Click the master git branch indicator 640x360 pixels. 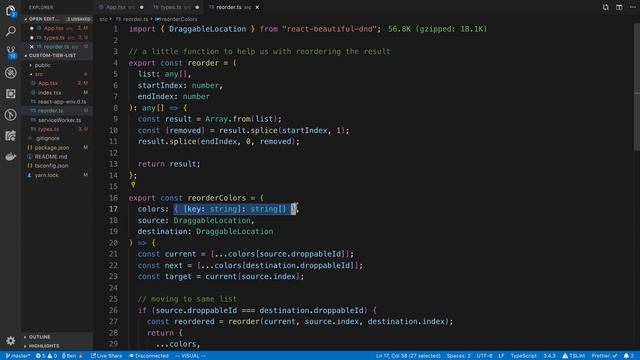coord(18,356)
